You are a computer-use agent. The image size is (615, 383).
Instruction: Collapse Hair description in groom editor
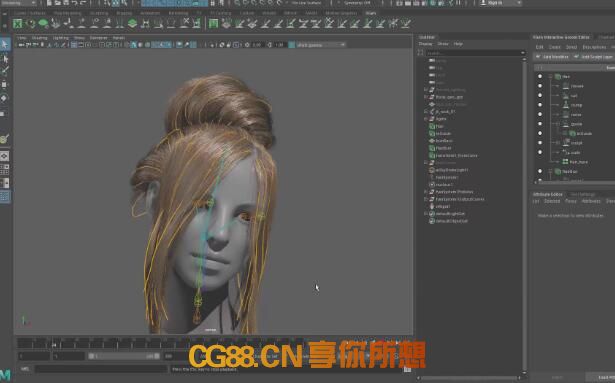(550, 77)
